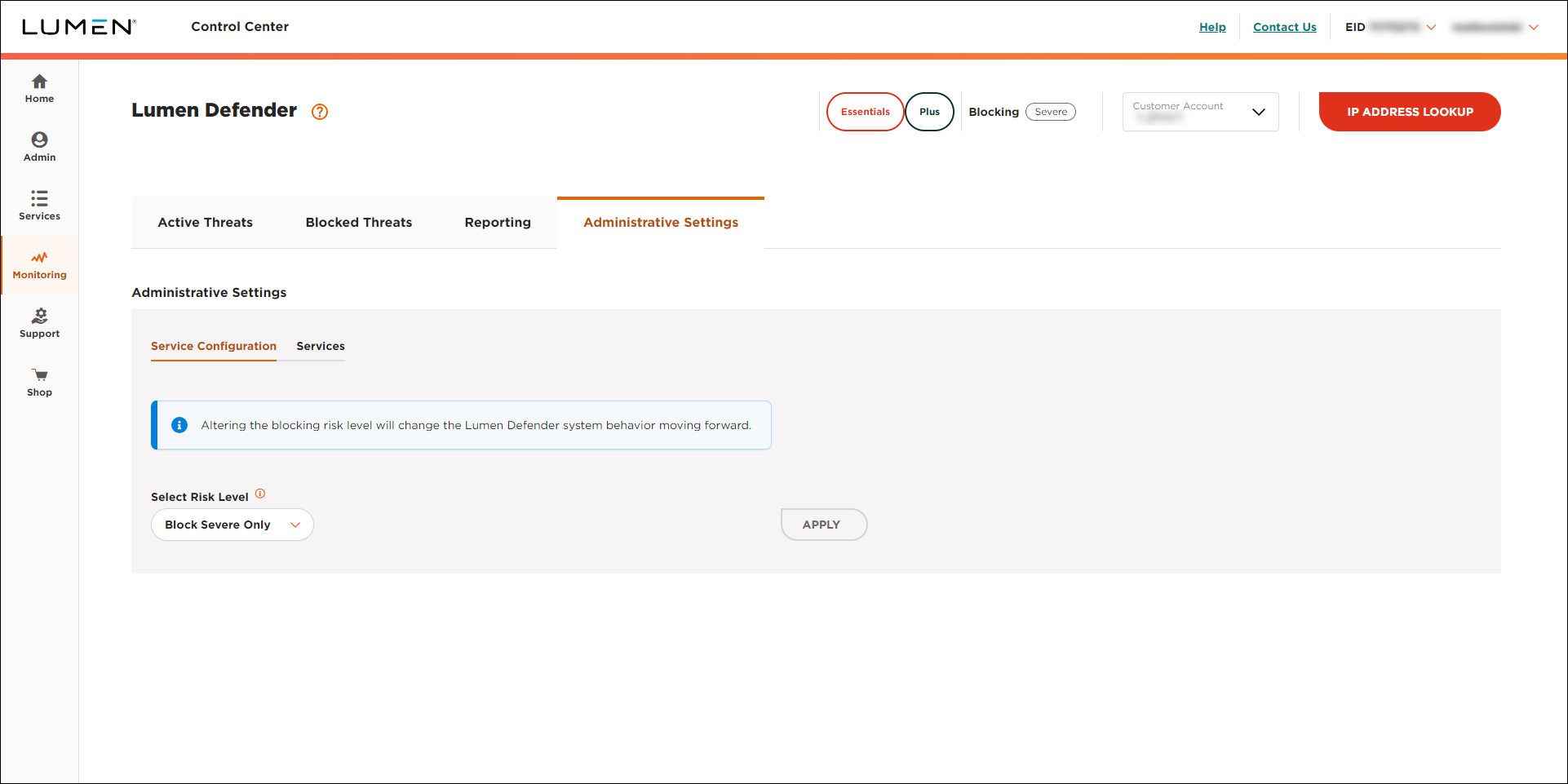The image size is (1568, 784).
Task: Open the Reporting tab
Action: [x=498, y=222]
